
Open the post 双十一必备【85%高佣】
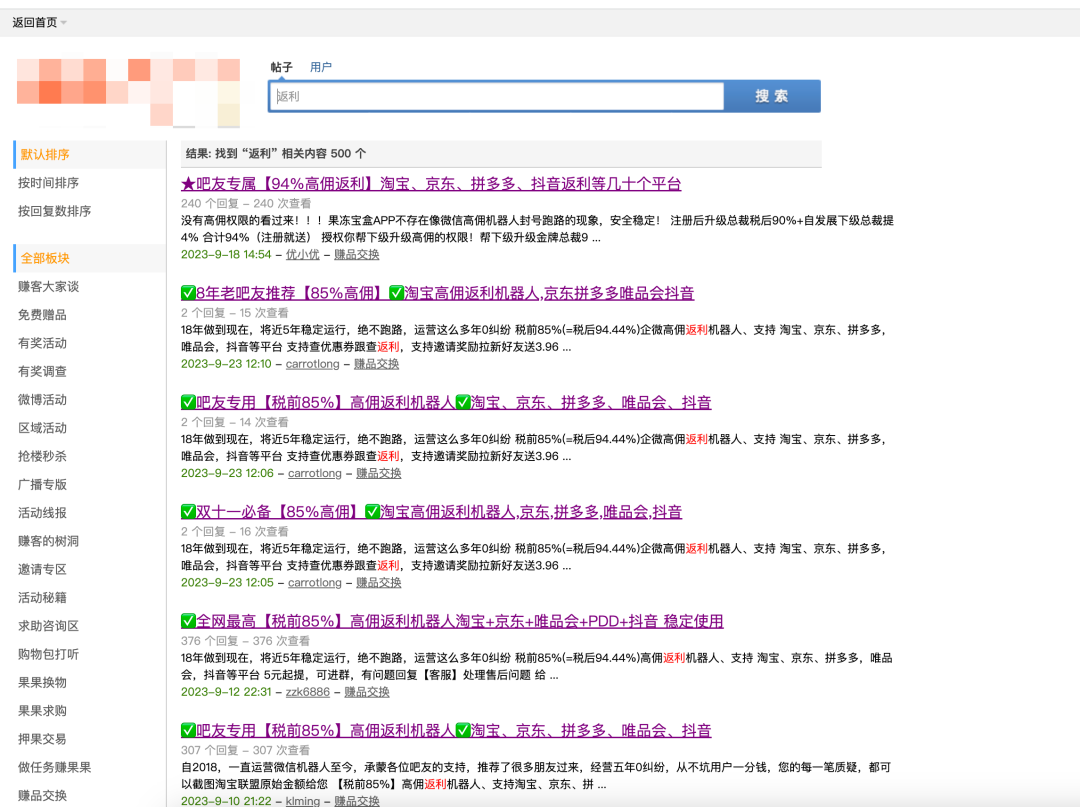(431, 512)
